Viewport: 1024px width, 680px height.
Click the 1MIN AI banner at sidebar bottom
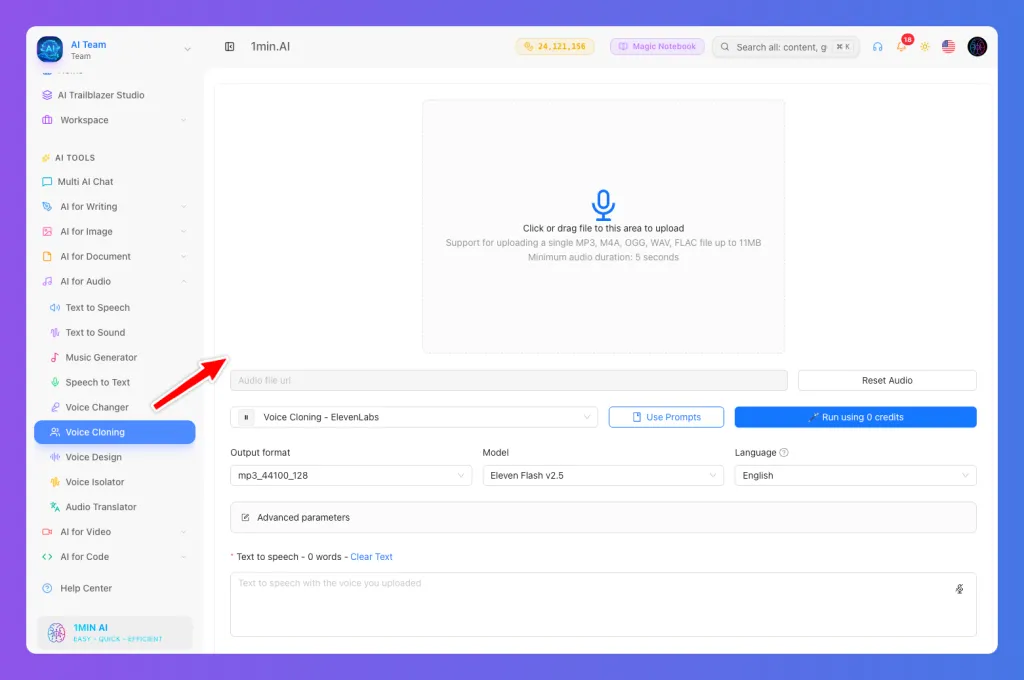(115, 632)
